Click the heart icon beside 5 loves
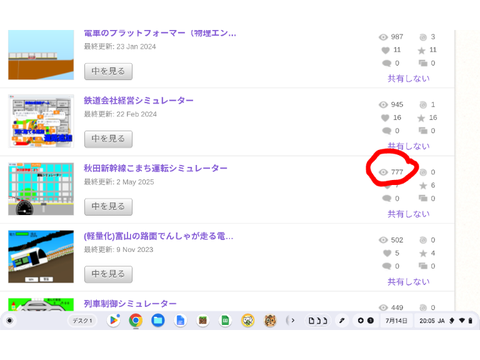This screenshot has width=480, height=360. click(x=387, y=253)
